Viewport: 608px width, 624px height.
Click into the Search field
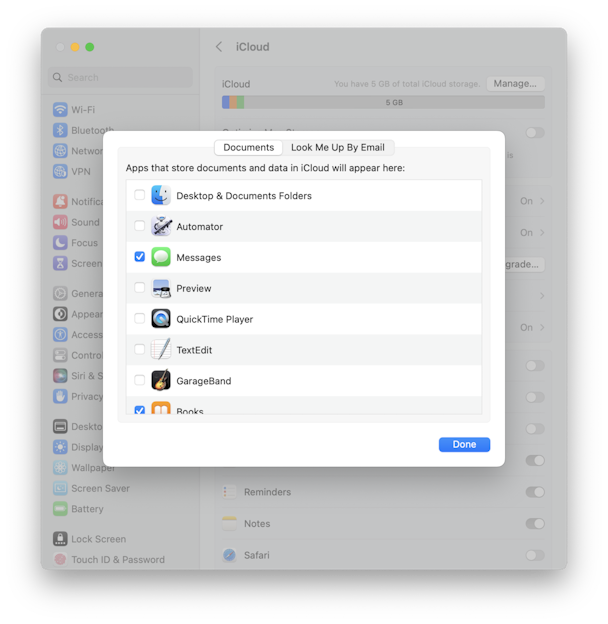121,77
